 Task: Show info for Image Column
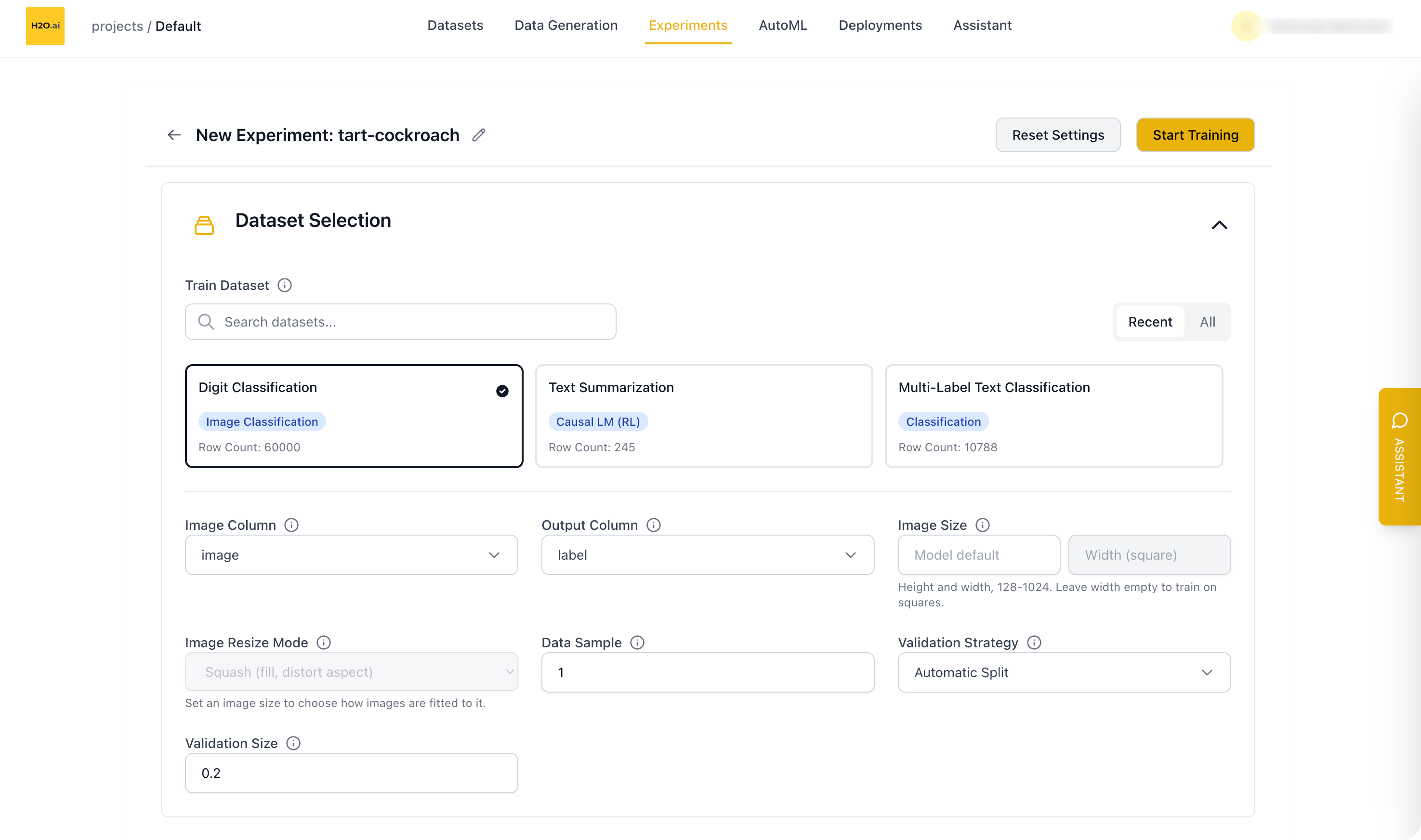[x=291, y=525]
